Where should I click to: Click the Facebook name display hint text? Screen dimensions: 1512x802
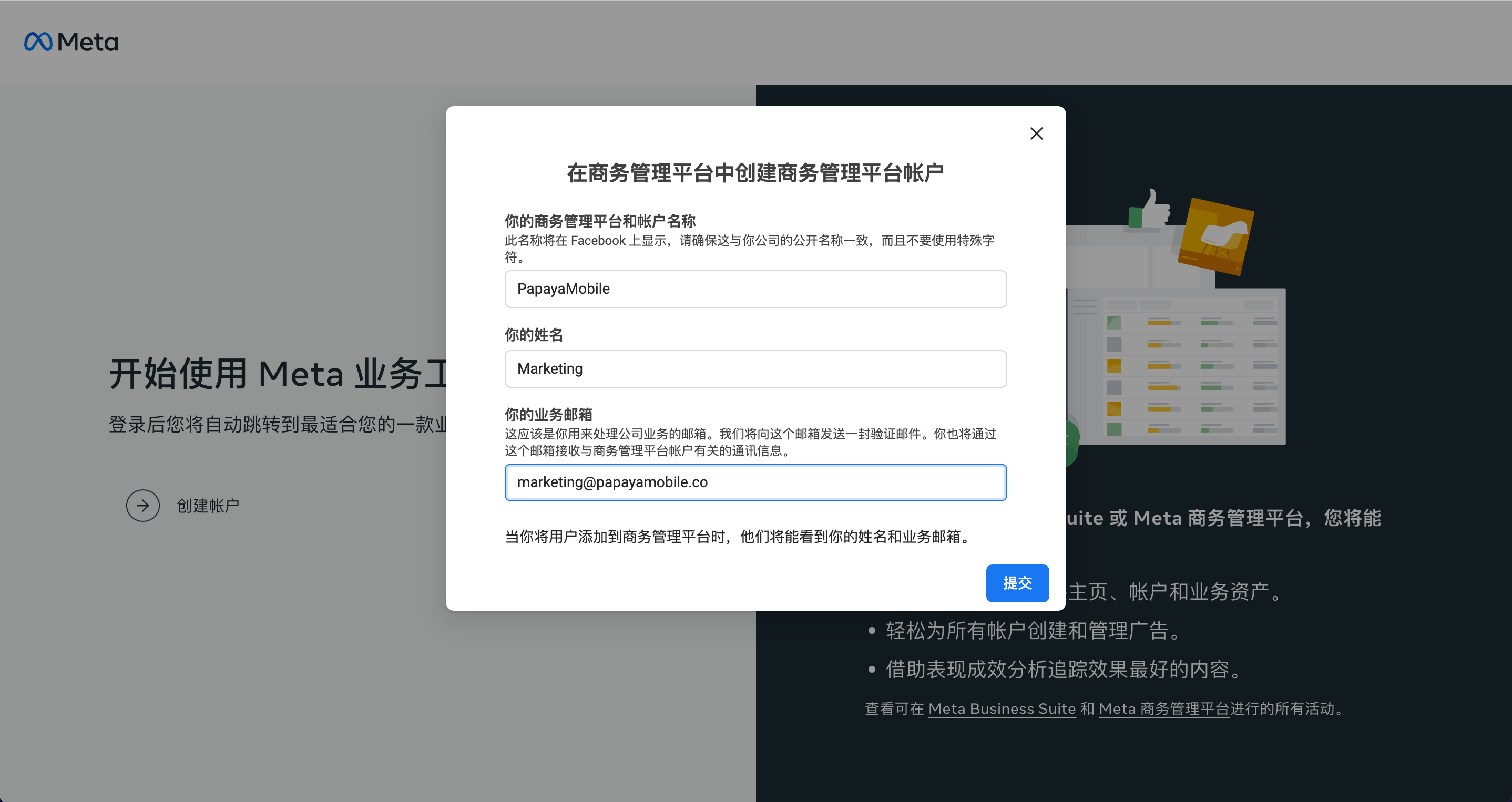[x=750, y=249]
